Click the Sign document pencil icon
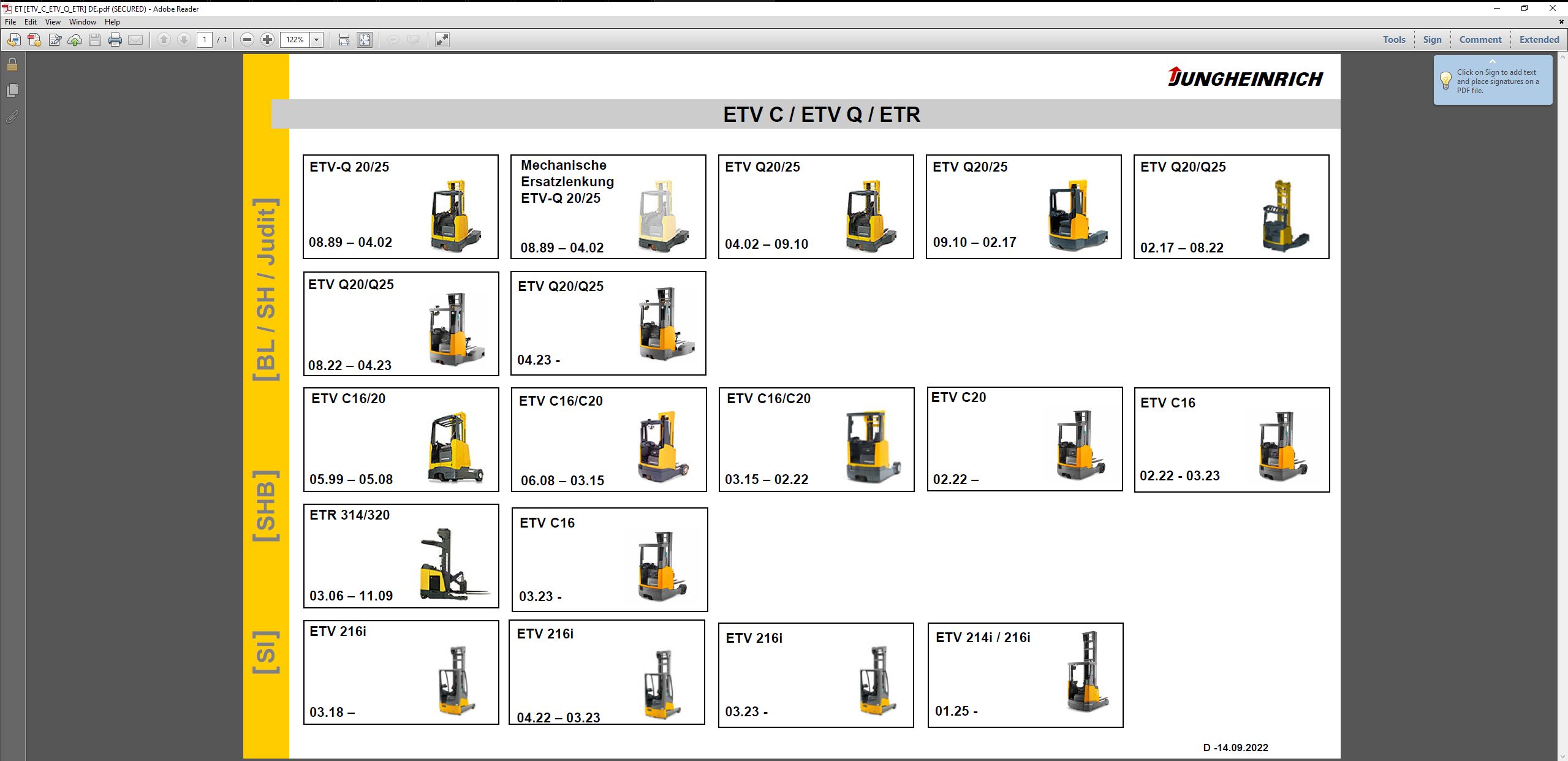 point(55,40)
